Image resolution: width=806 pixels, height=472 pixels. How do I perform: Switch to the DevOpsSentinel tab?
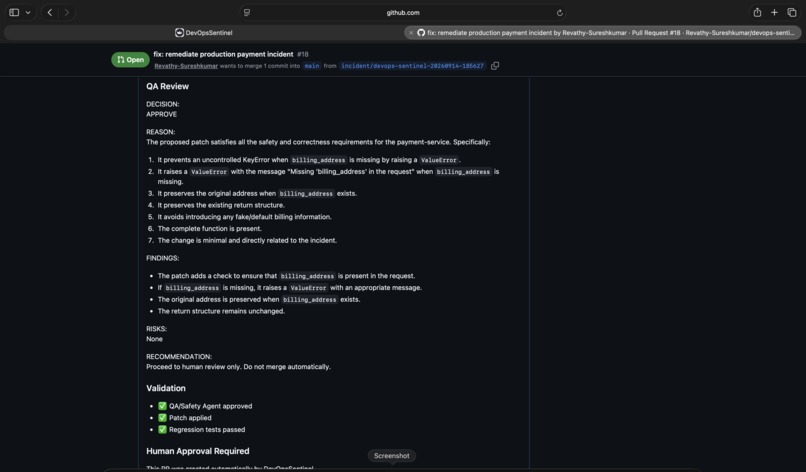click(x=204, y=32)
